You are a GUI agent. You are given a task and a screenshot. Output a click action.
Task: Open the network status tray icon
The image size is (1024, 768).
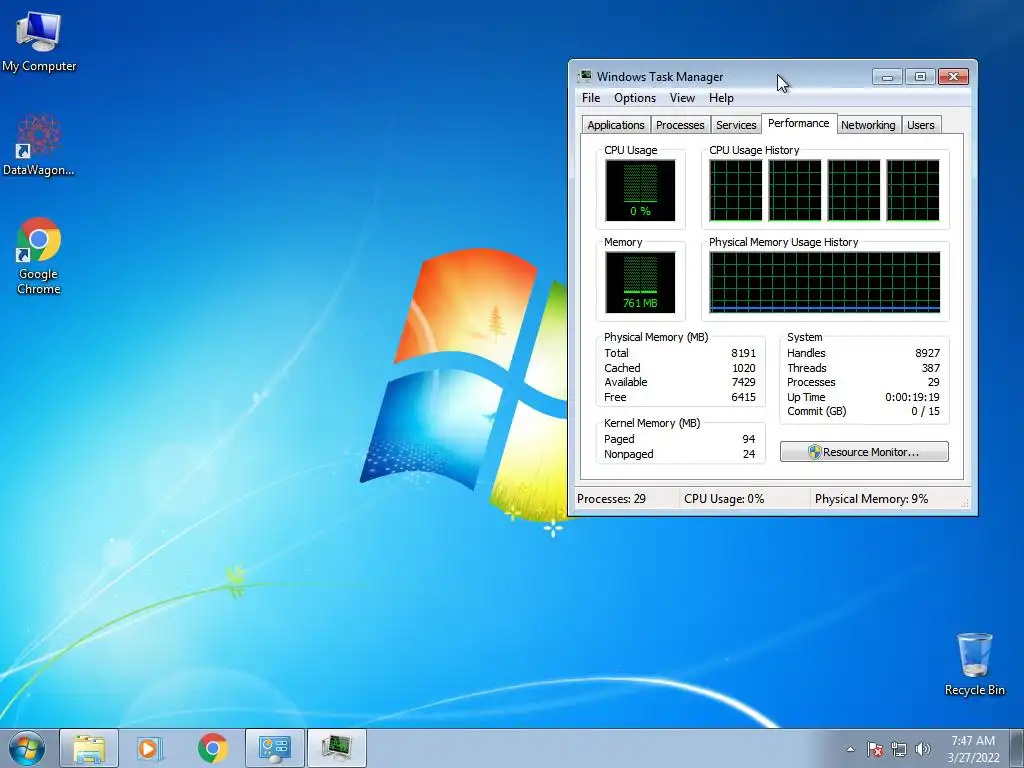899,749
